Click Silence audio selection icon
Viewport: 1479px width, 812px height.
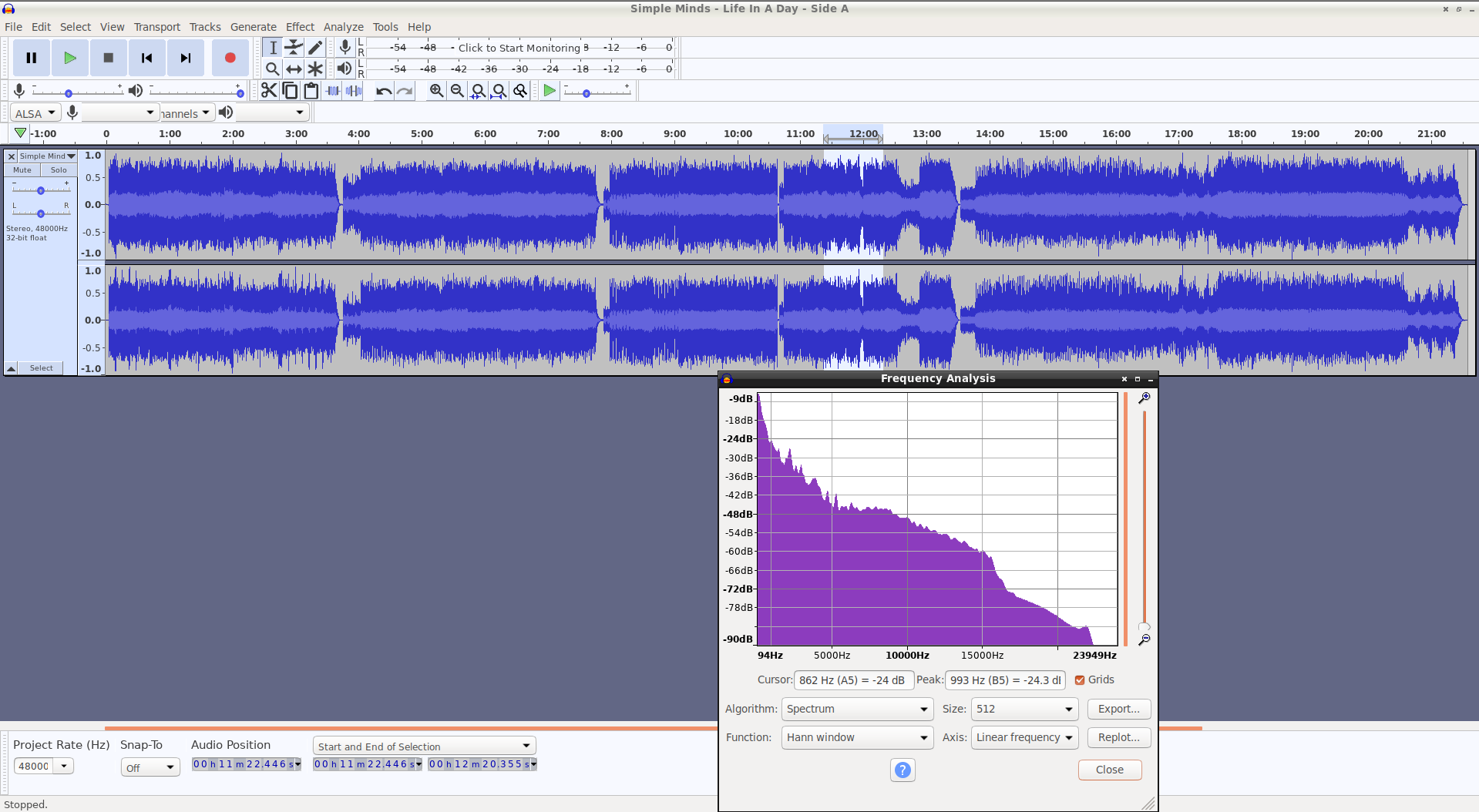(354, 91)
